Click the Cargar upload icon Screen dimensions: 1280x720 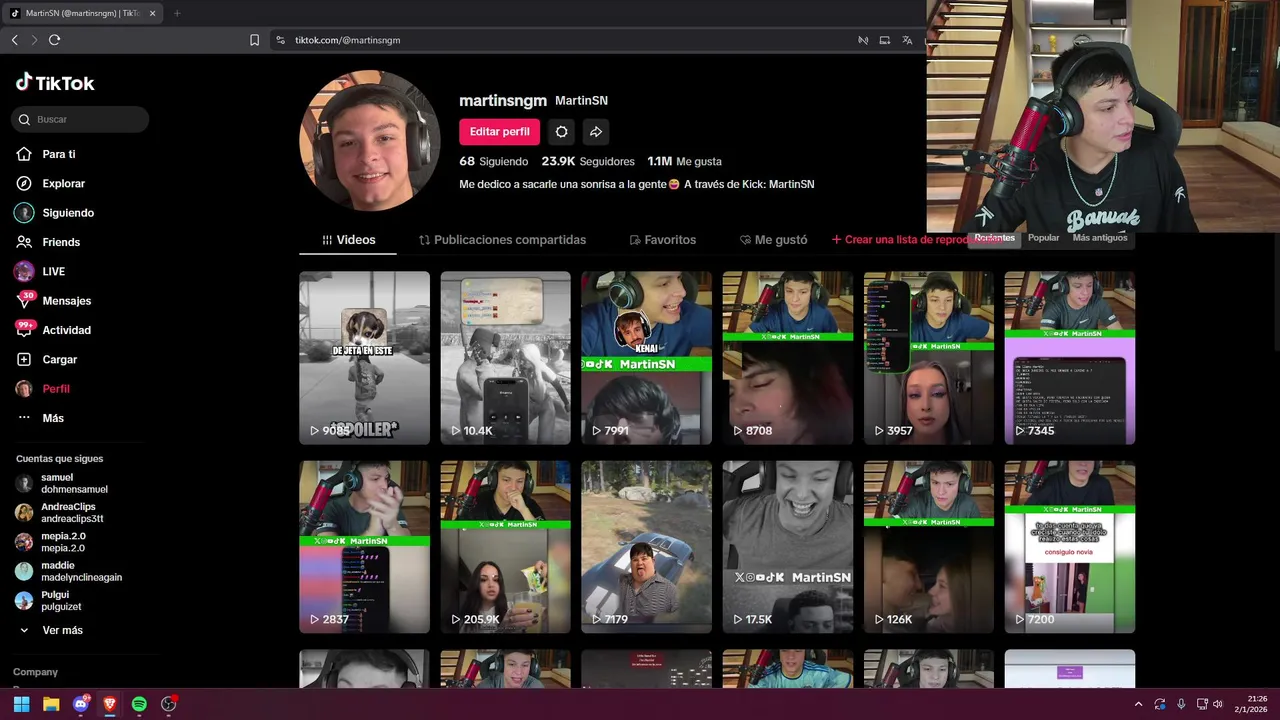(24, 359)
